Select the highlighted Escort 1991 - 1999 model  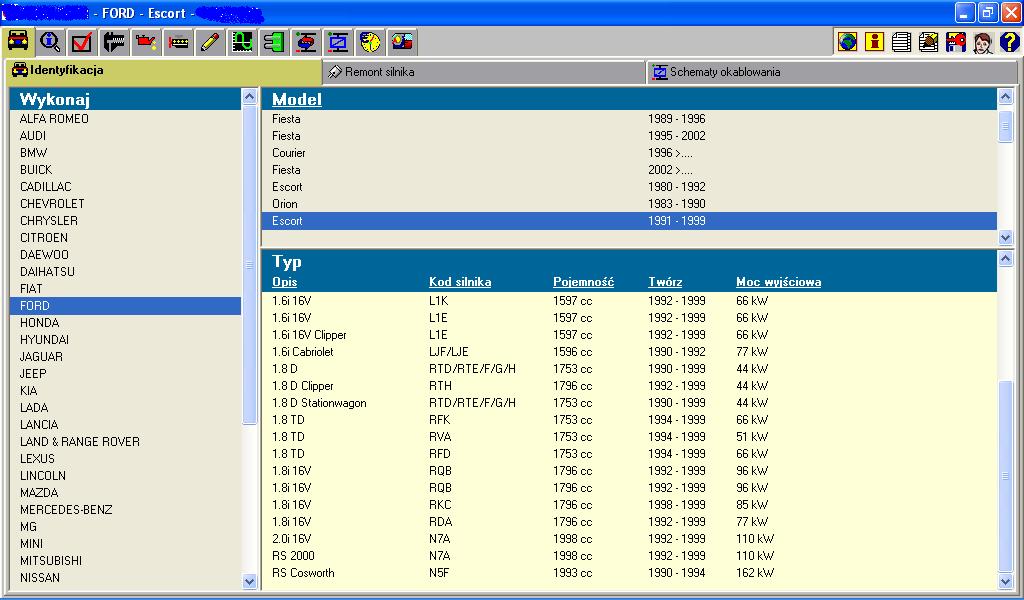pyautogui.click(x=629, y=221)
